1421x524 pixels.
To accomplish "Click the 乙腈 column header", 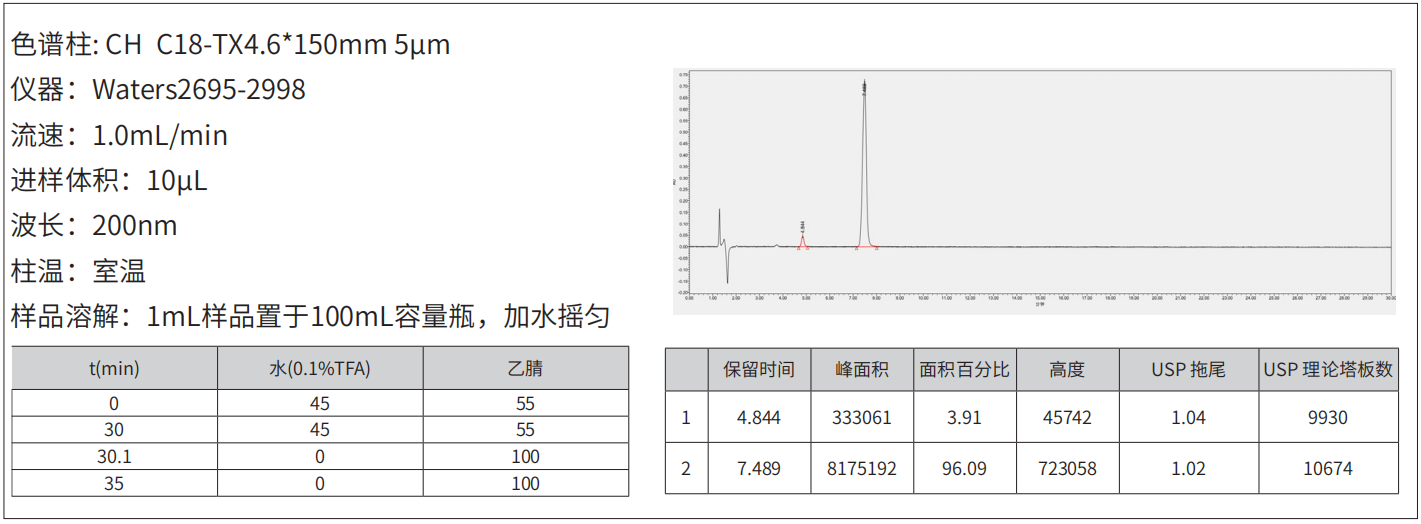I will (x=526, y=368).
